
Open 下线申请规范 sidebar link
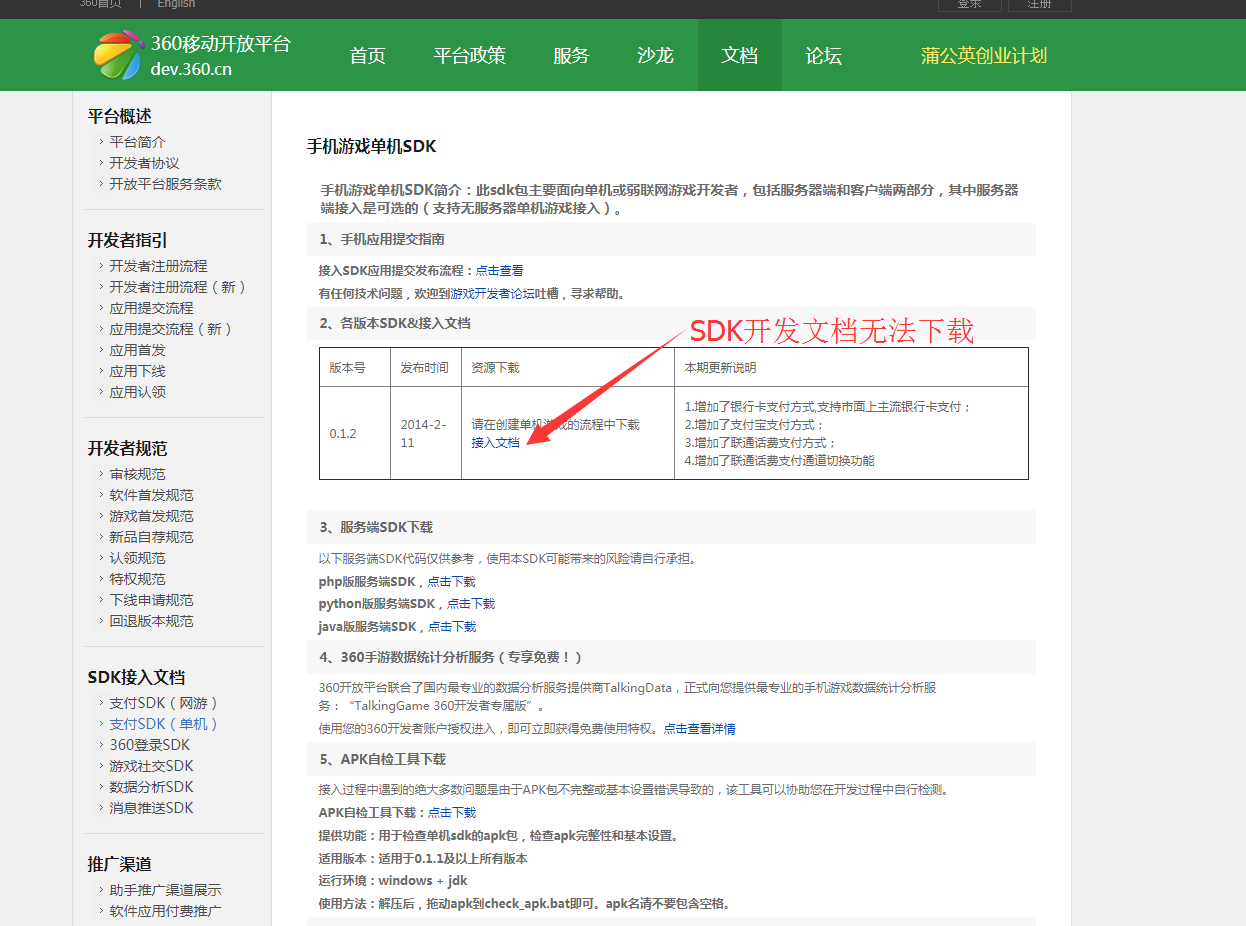tap(152, 600)
